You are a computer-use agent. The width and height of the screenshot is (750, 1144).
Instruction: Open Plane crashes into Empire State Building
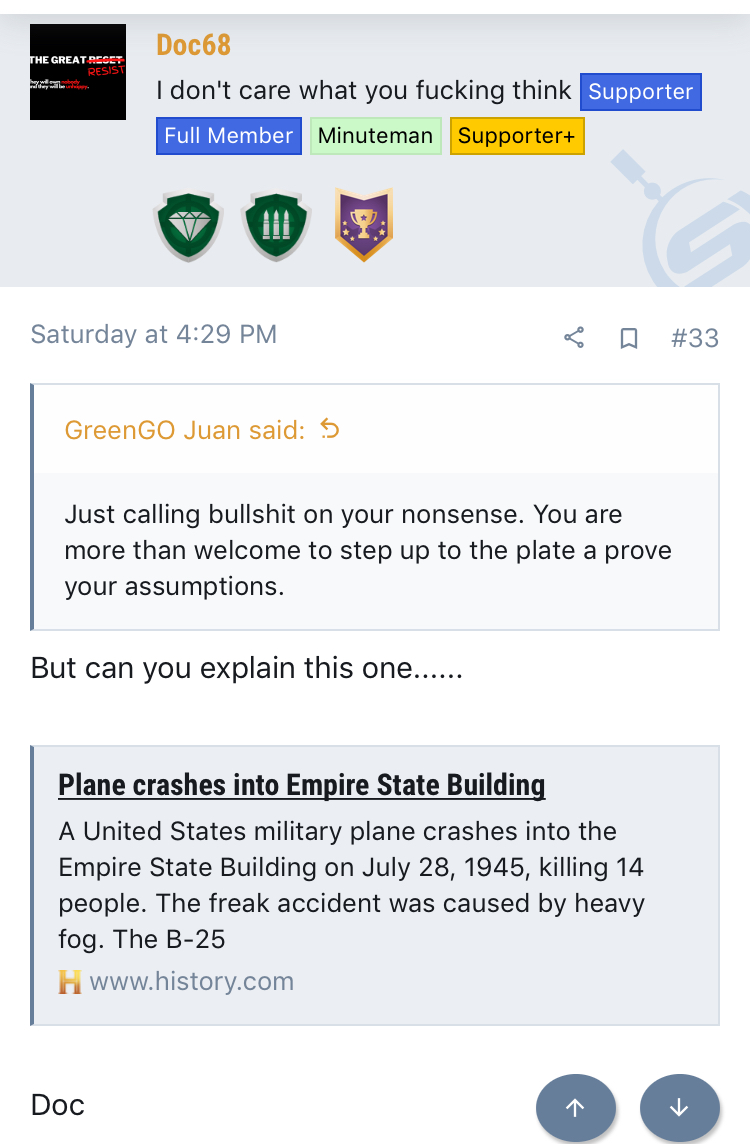click(301, 785)
